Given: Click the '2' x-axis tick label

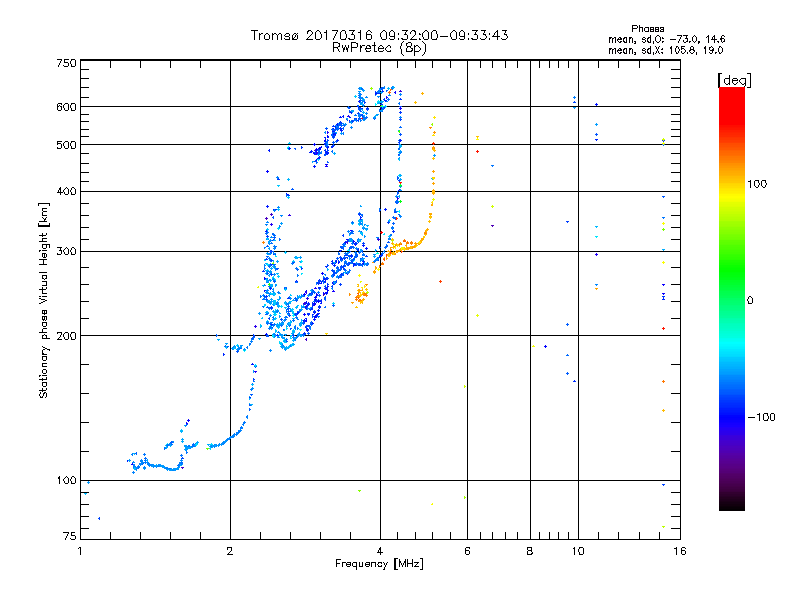Looking at the screenshot, I should point(230,551).
